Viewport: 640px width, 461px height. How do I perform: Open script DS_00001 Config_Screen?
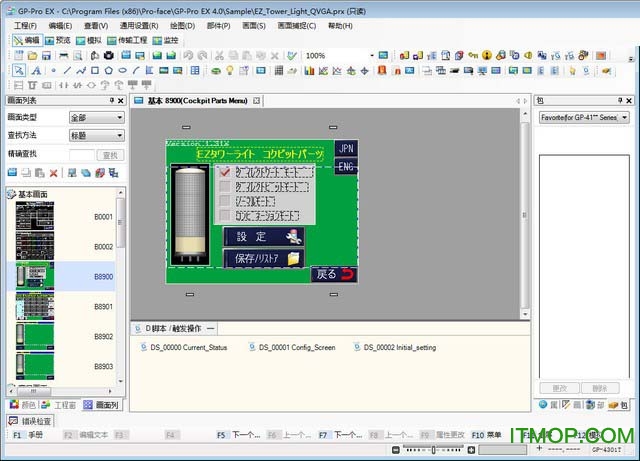[292, 347]
